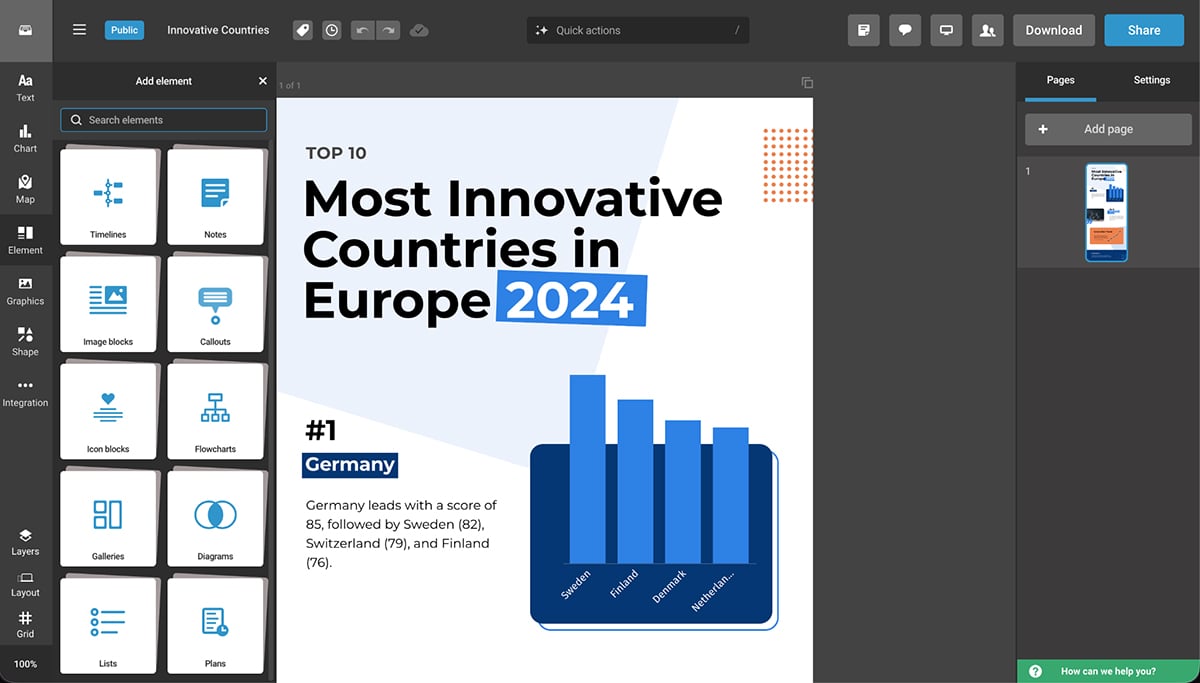The image size is (1200, 683).
Task: Switch to the Settings tab
Action: [1152, 80]
